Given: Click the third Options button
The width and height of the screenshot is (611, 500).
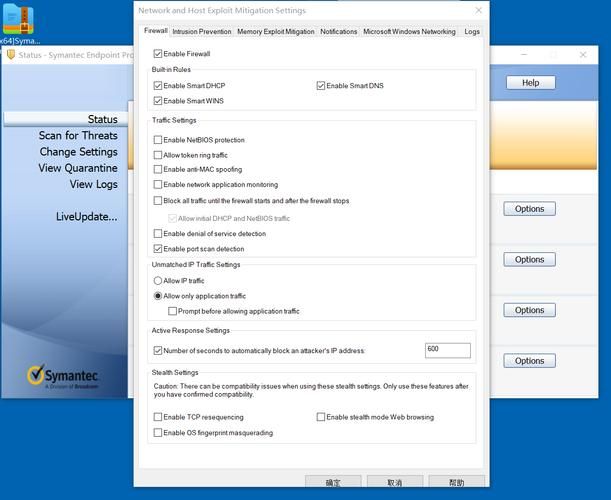Looking at the screenshot, I should [530, 310].
